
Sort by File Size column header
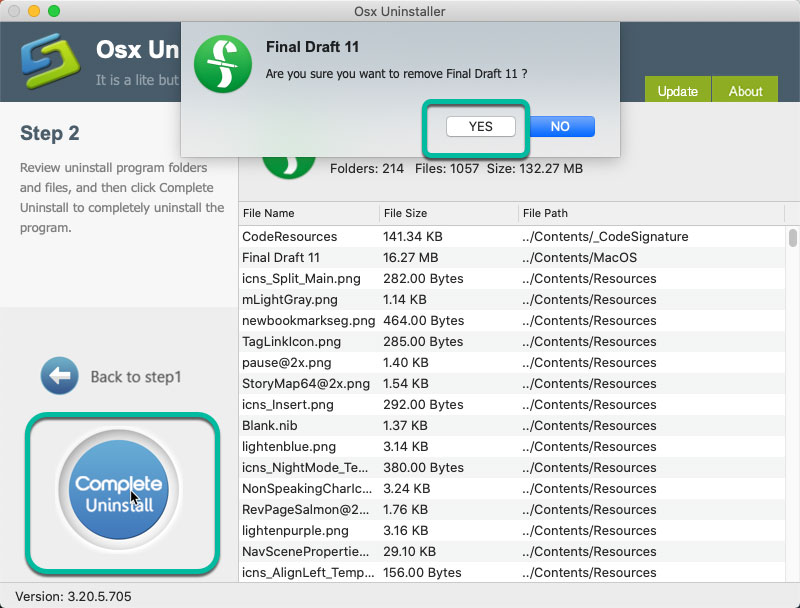click(x=405, y=213)
